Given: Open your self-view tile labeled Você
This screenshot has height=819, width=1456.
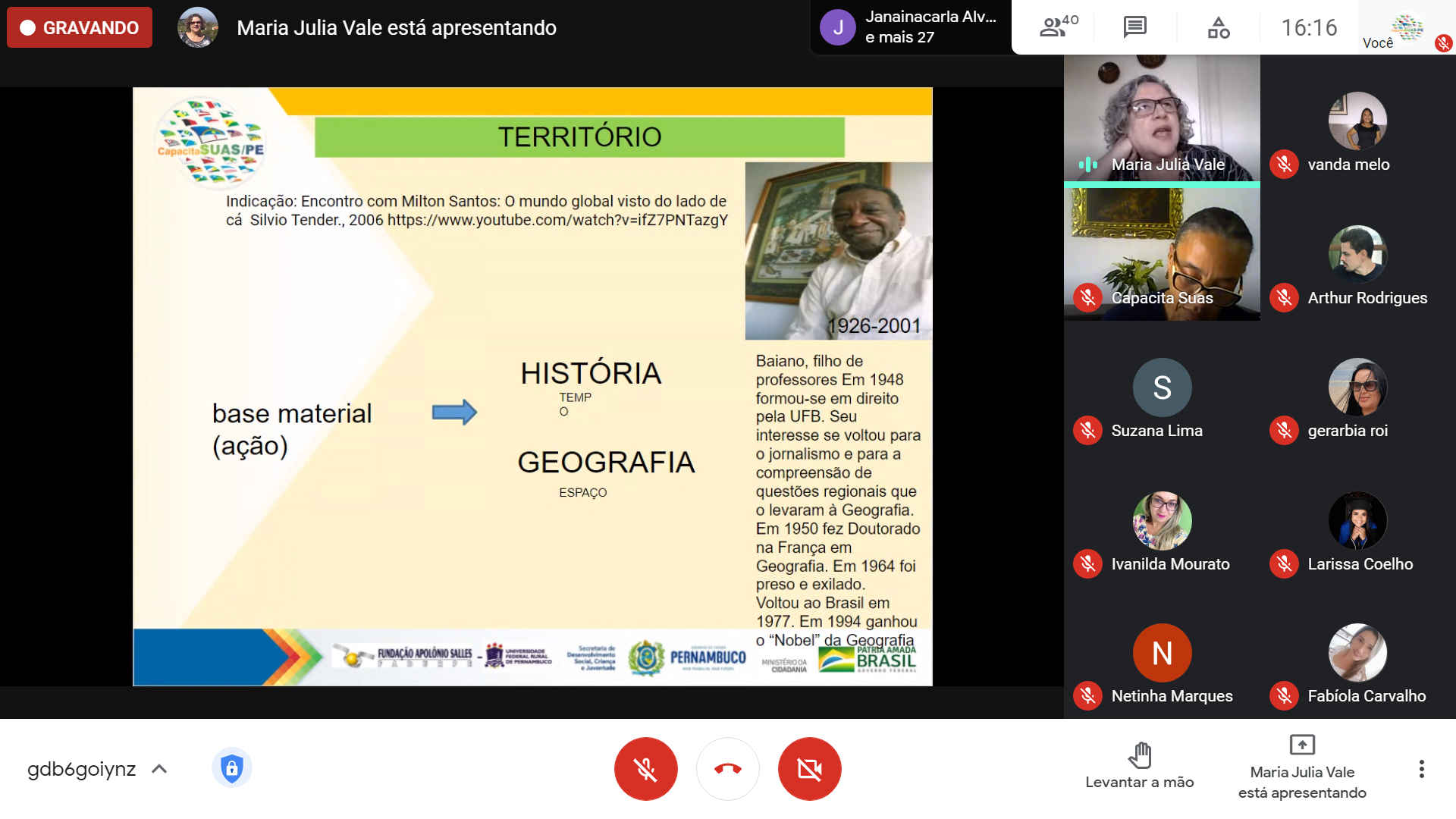Looking at the screenshot, I should pos(1406,27).
